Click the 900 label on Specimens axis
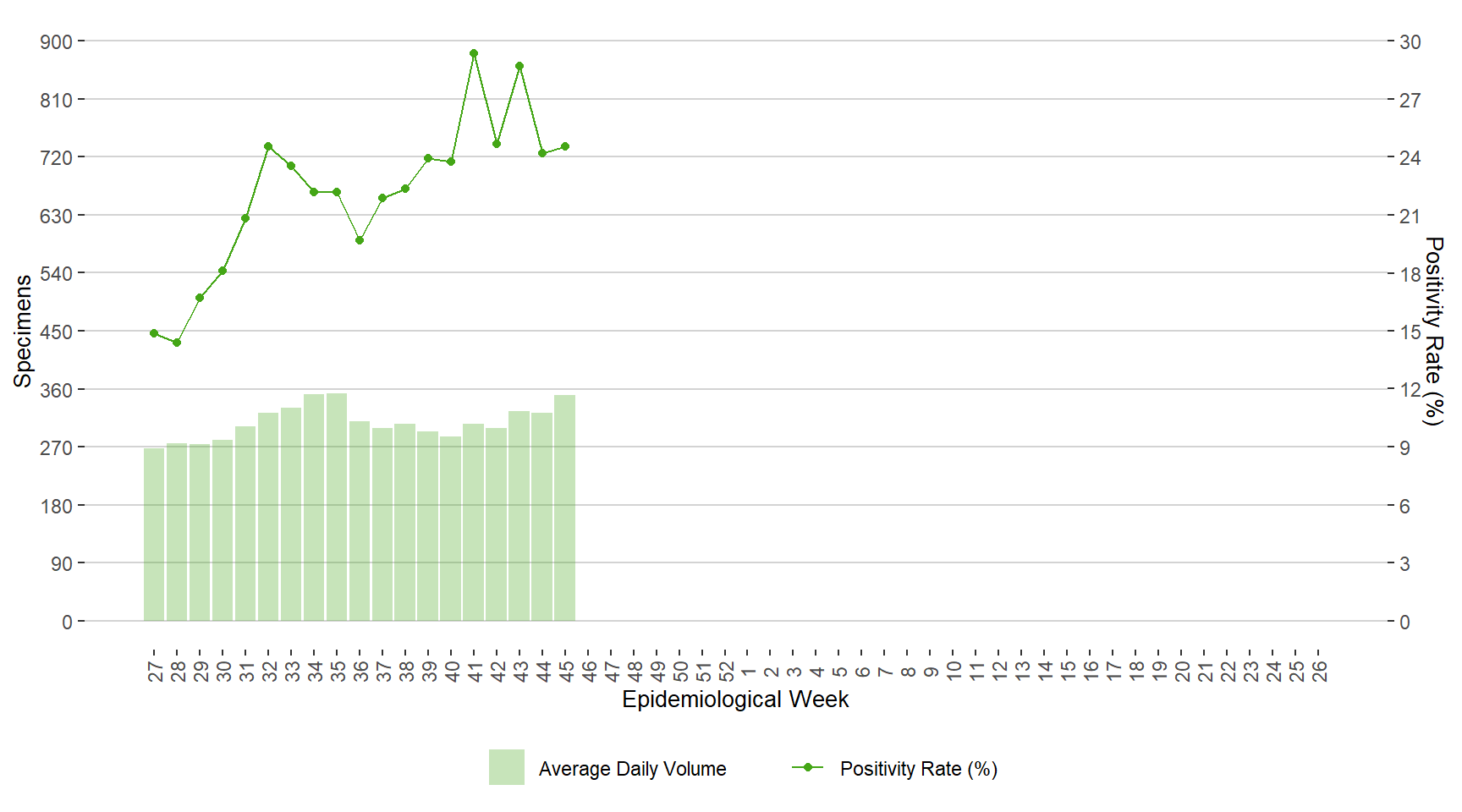Screen dimensions: 1462x812 [56, 41]
